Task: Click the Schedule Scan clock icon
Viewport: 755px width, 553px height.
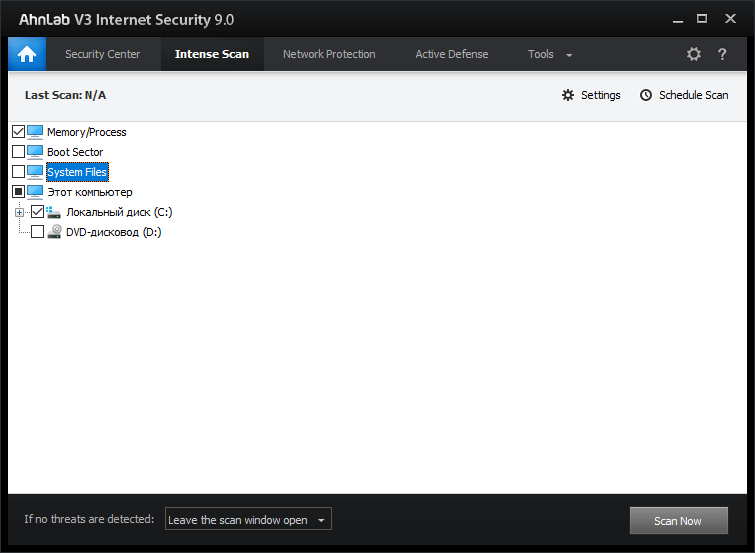Action: (646, 95)
